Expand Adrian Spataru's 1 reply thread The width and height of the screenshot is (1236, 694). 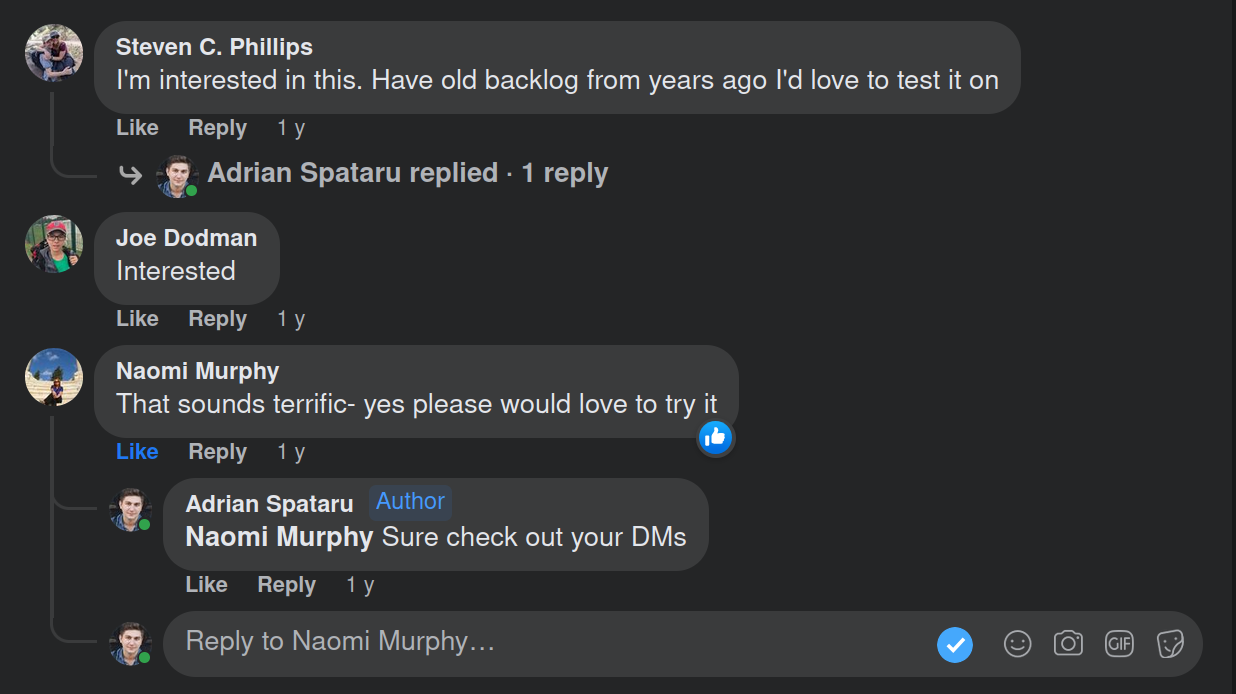pyautogui.click(x=407, y=173)
